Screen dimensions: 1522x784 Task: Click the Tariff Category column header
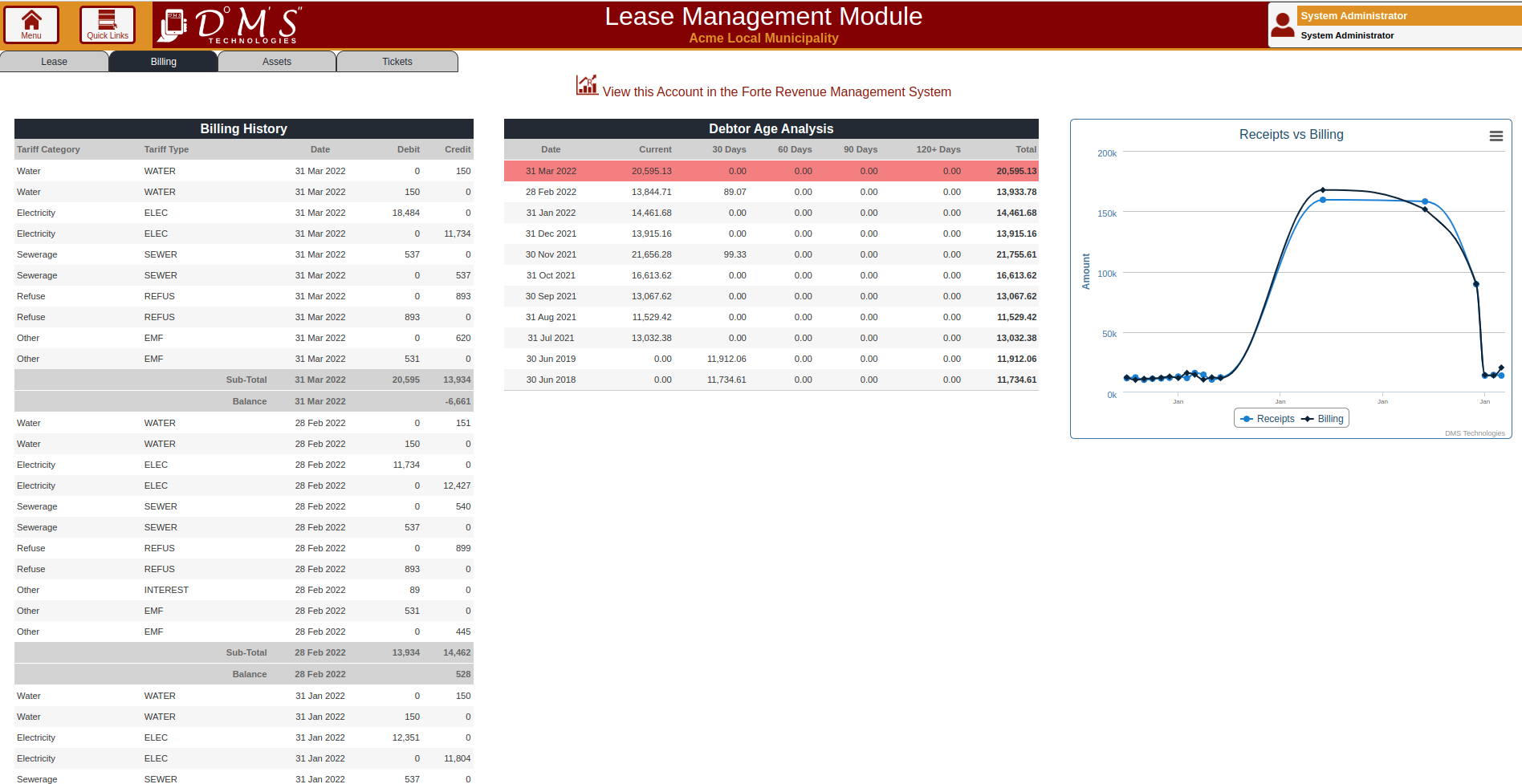pyautogui.click(x=48, y=149)
